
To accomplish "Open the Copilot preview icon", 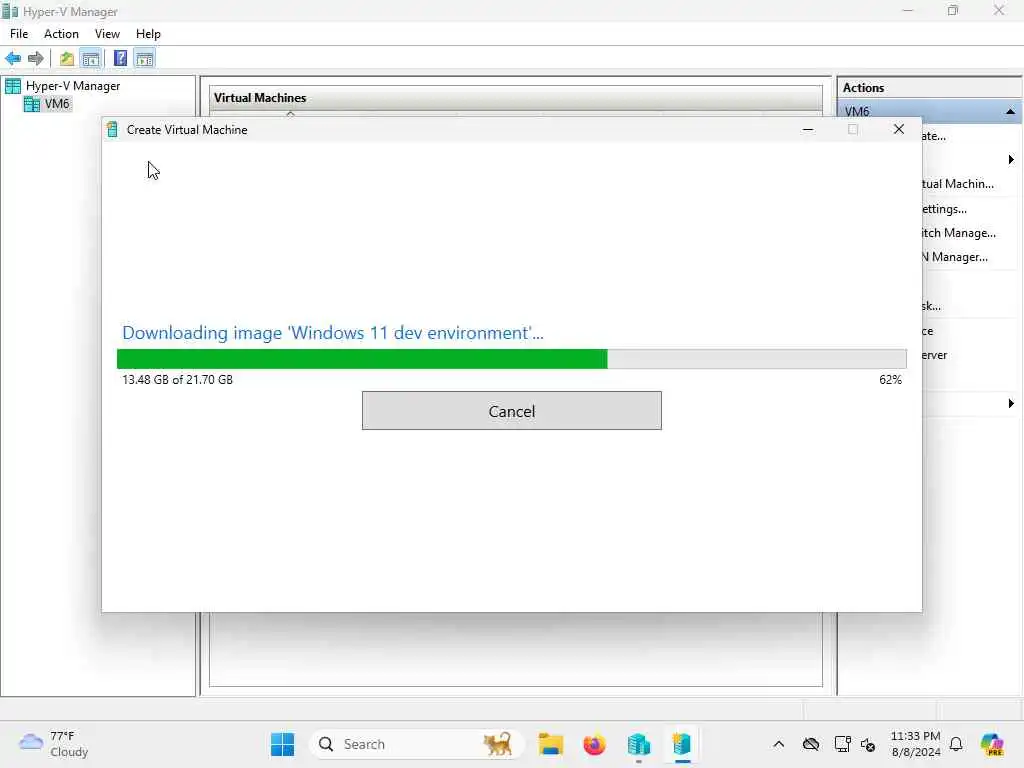I will click(x=991, y=744).
